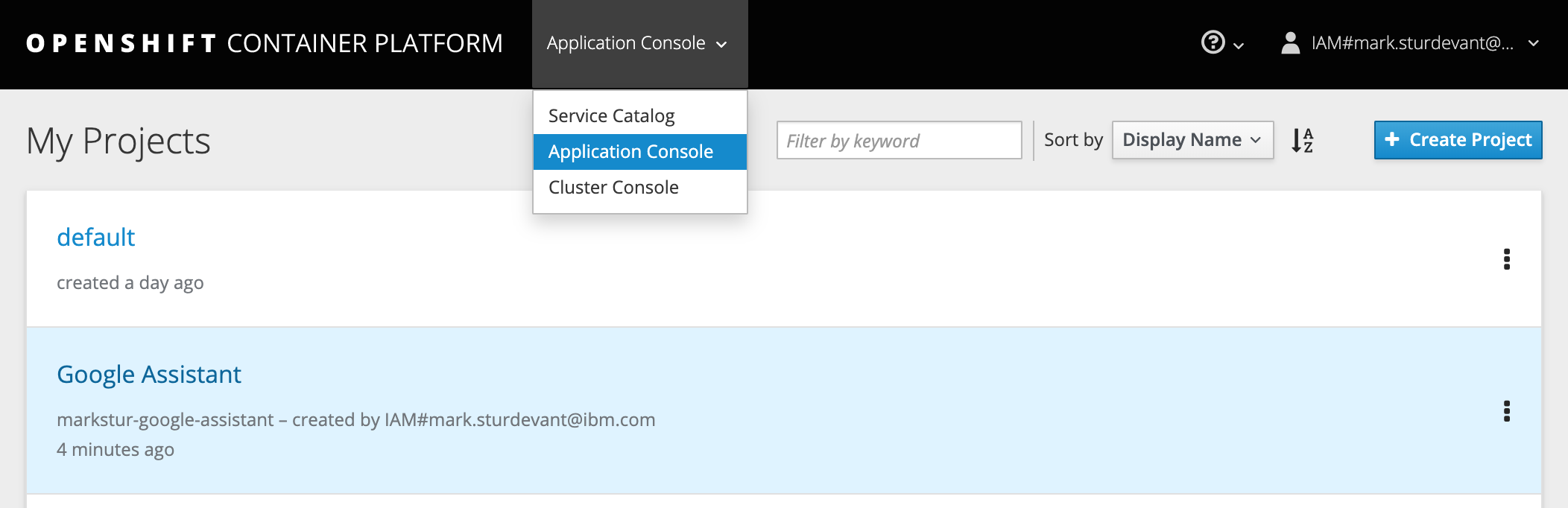Choose Application Console menu entry
Screen dimensions: 1568x508
point(640,152)
